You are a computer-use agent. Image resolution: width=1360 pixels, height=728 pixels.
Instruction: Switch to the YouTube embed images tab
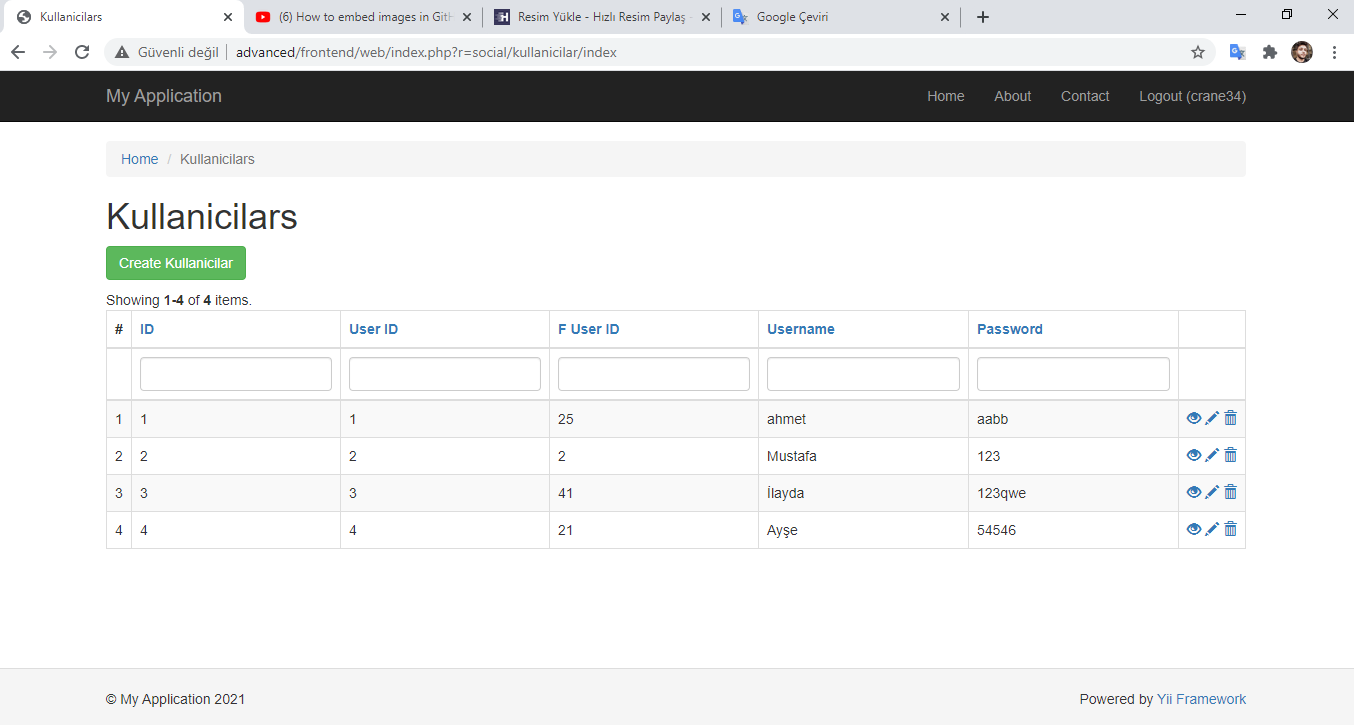coord(364,17)
